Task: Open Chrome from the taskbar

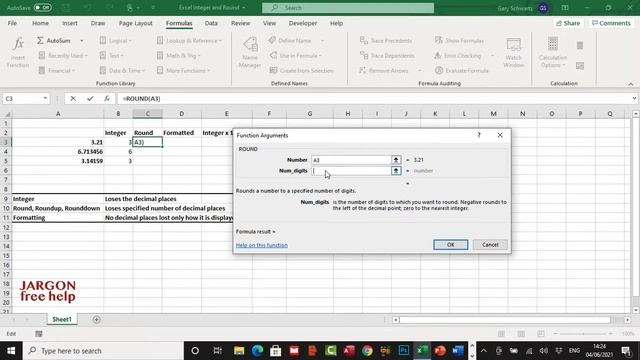Action: click(x=367, y=351)
